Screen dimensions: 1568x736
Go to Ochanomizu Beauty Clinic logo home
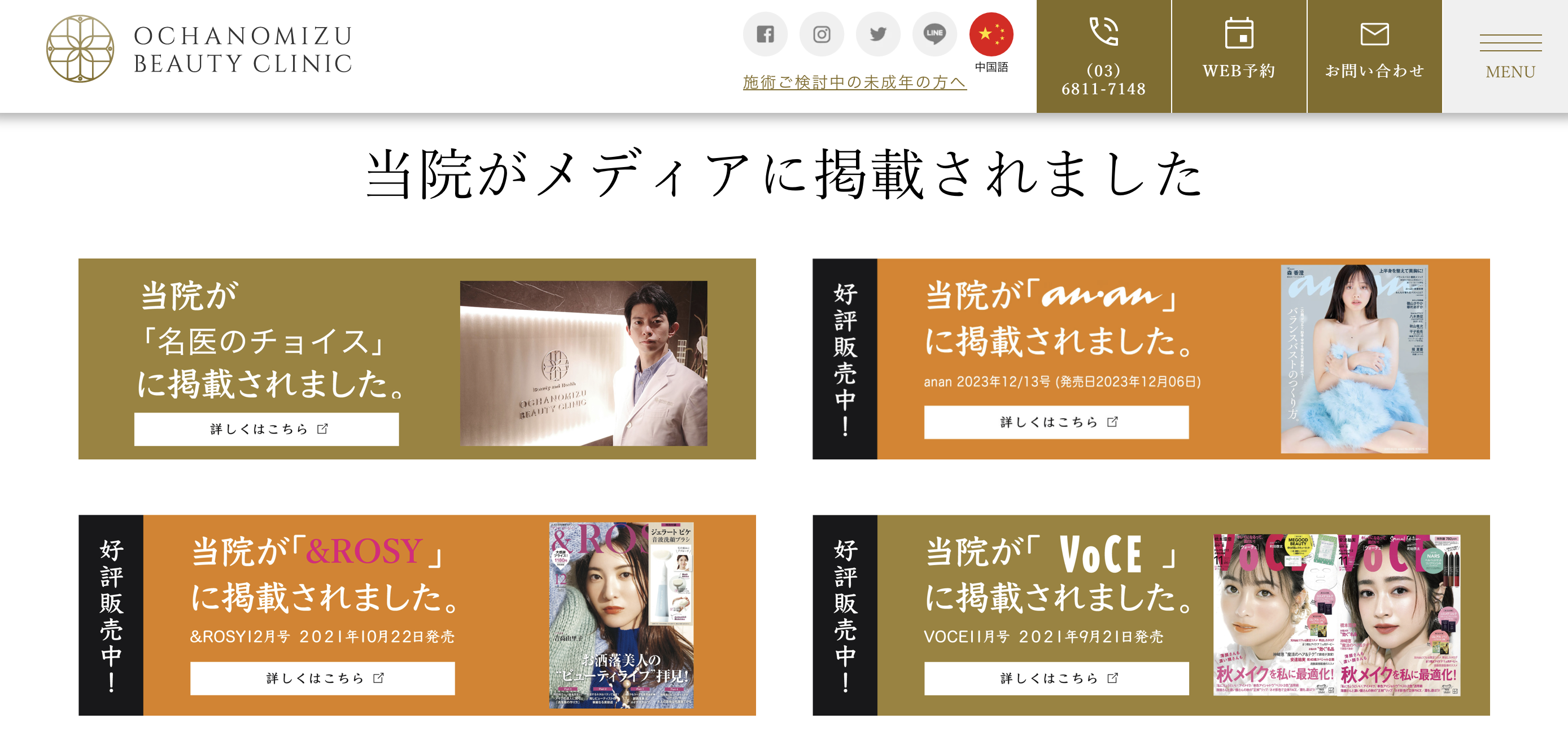click(200, 49)
